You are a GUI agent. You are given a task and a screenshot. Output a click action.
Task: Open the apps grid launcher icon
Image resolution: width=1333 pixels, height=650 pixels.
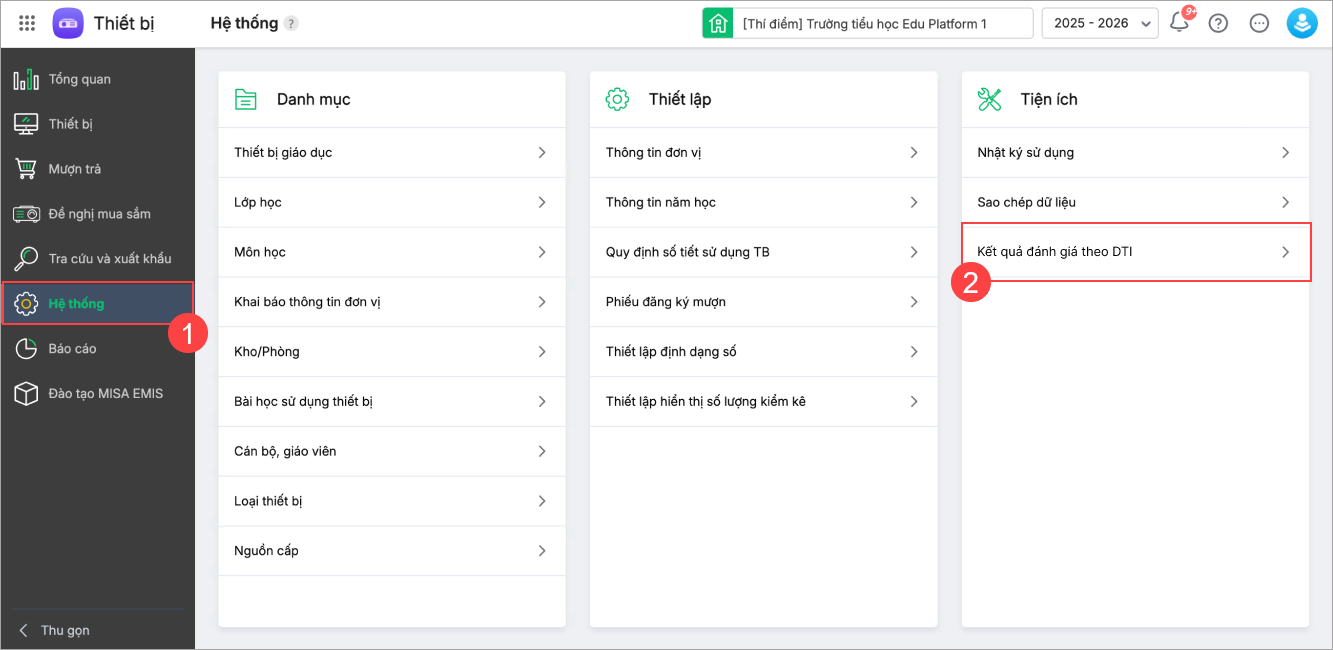28,23
